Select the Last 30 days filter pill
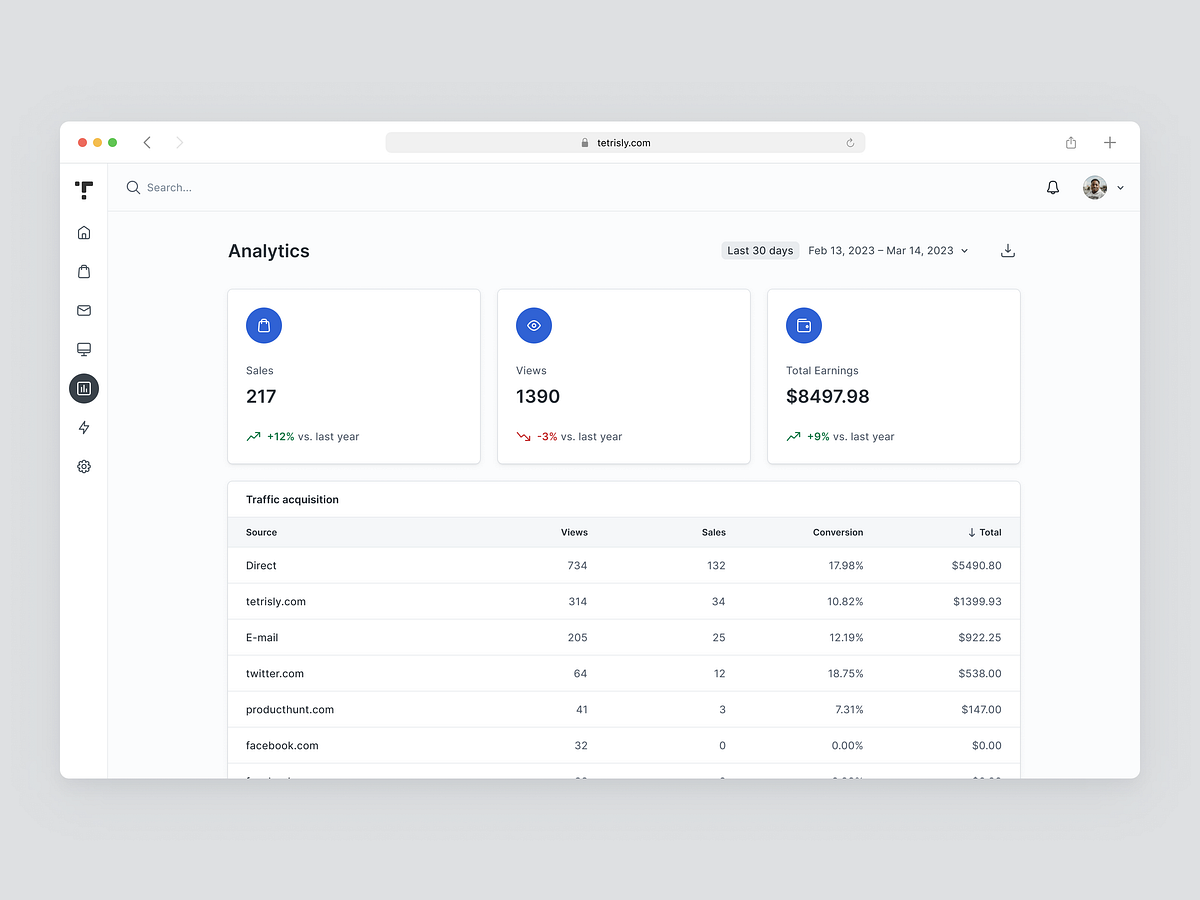 click(760, 250)
